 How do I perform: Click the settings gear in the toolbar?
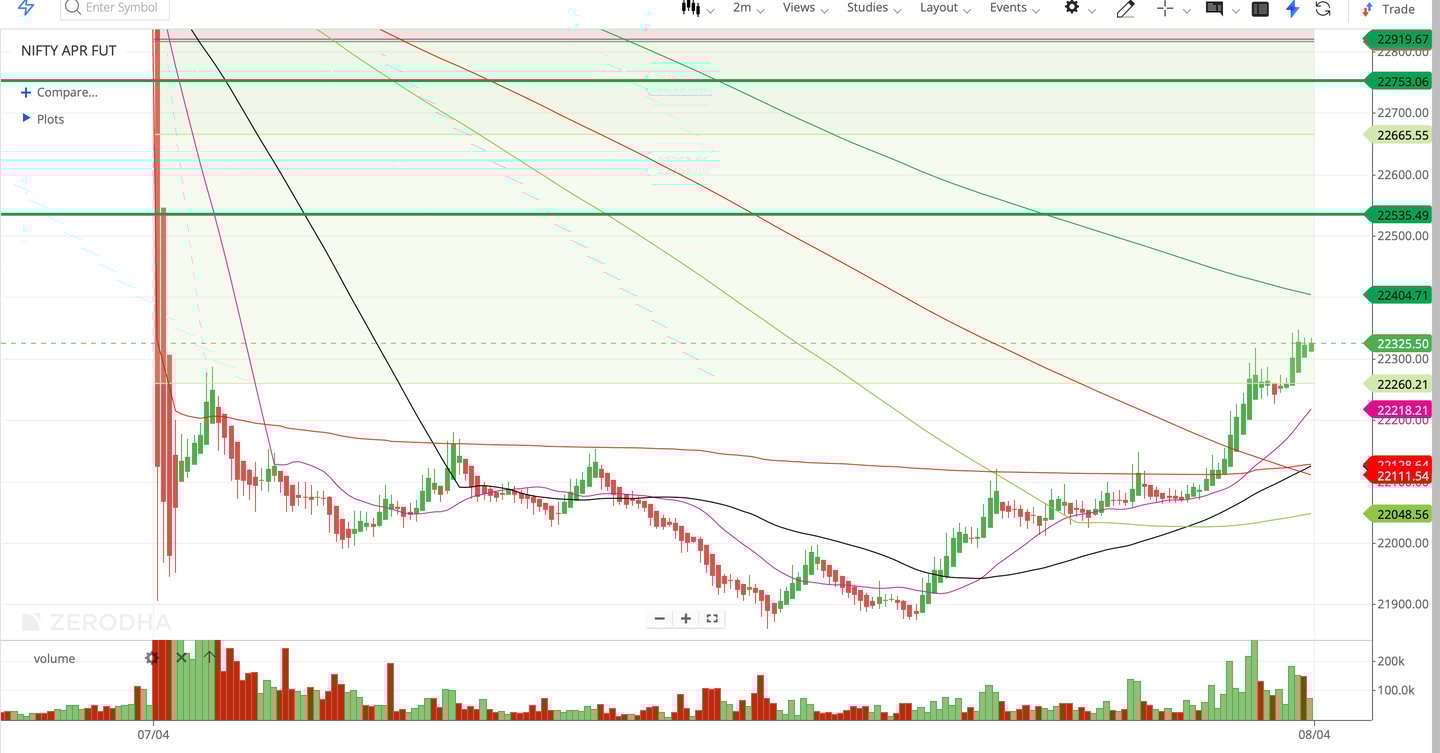click(1071, 8)
